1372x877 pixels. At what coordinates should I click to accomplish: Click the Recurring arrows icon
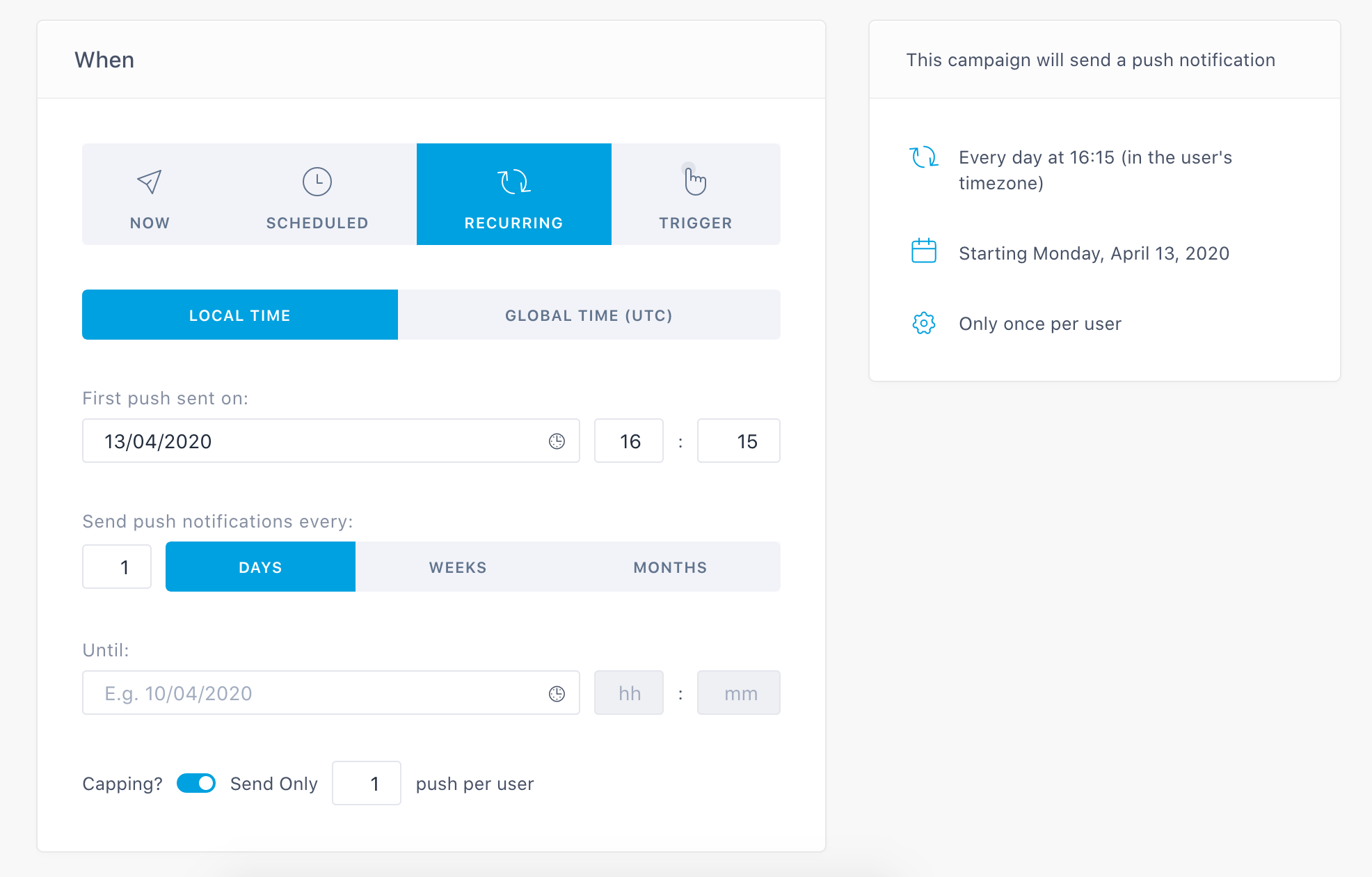point(514,182)
